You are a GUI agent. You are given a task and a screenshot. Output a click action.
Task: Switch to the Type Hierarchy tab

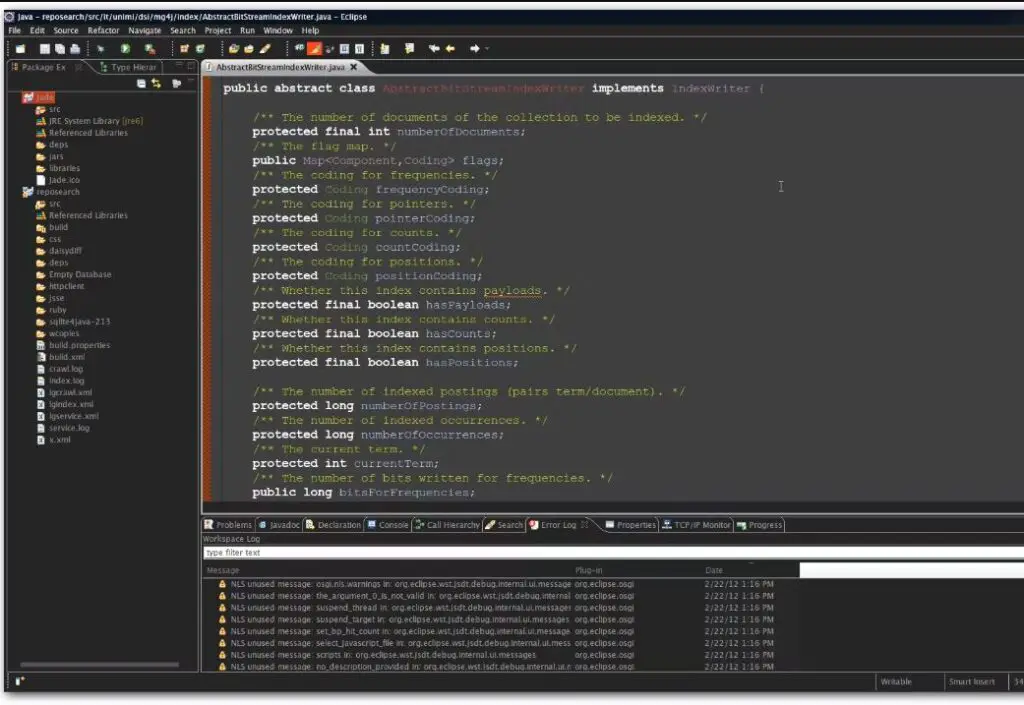(128, 67)
